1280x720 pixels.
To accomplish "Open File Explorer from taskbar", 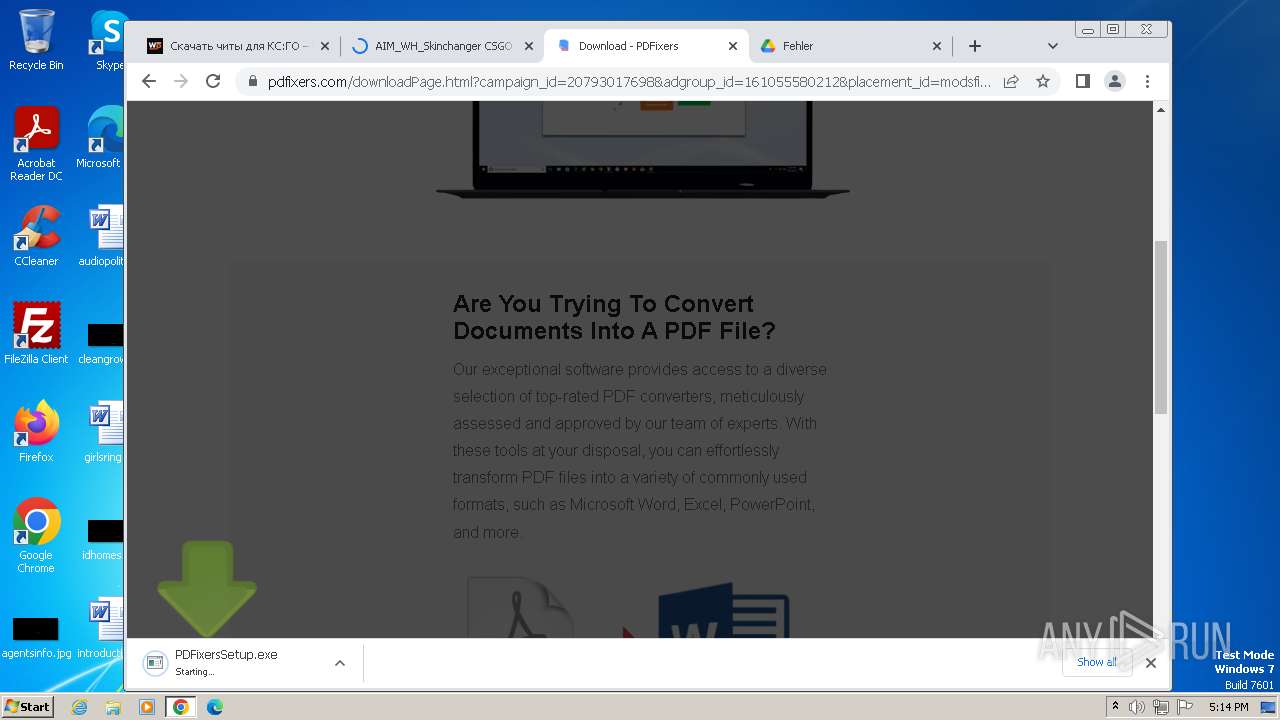I will click(113, 707).
